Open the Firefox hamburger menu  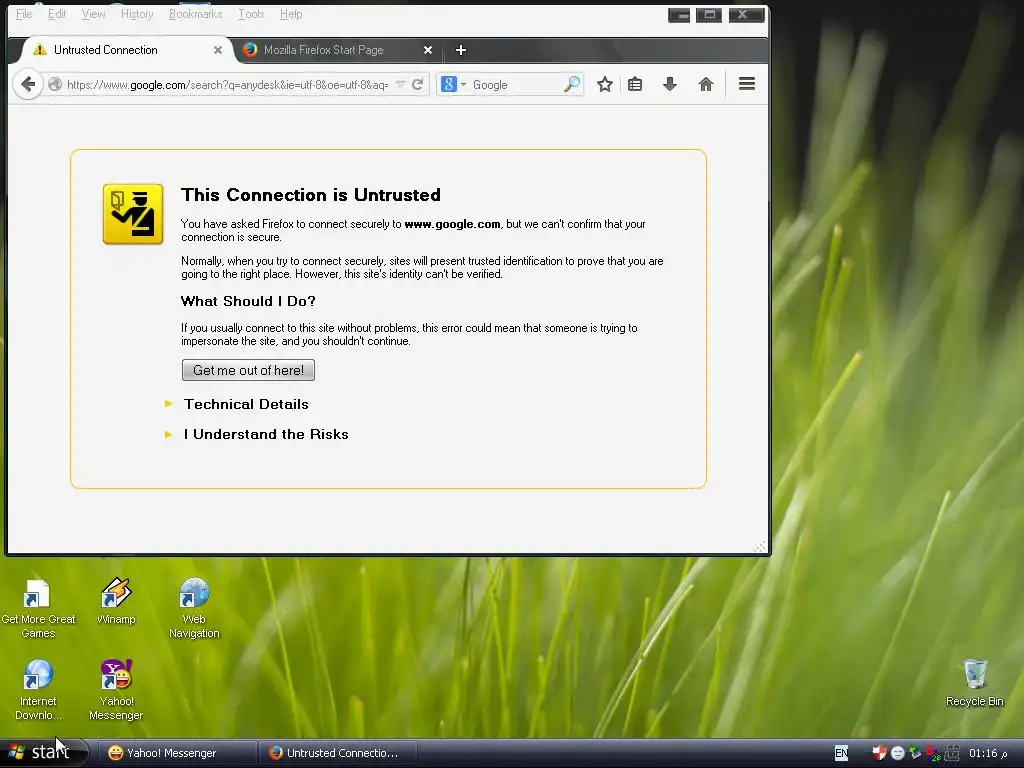747,84
